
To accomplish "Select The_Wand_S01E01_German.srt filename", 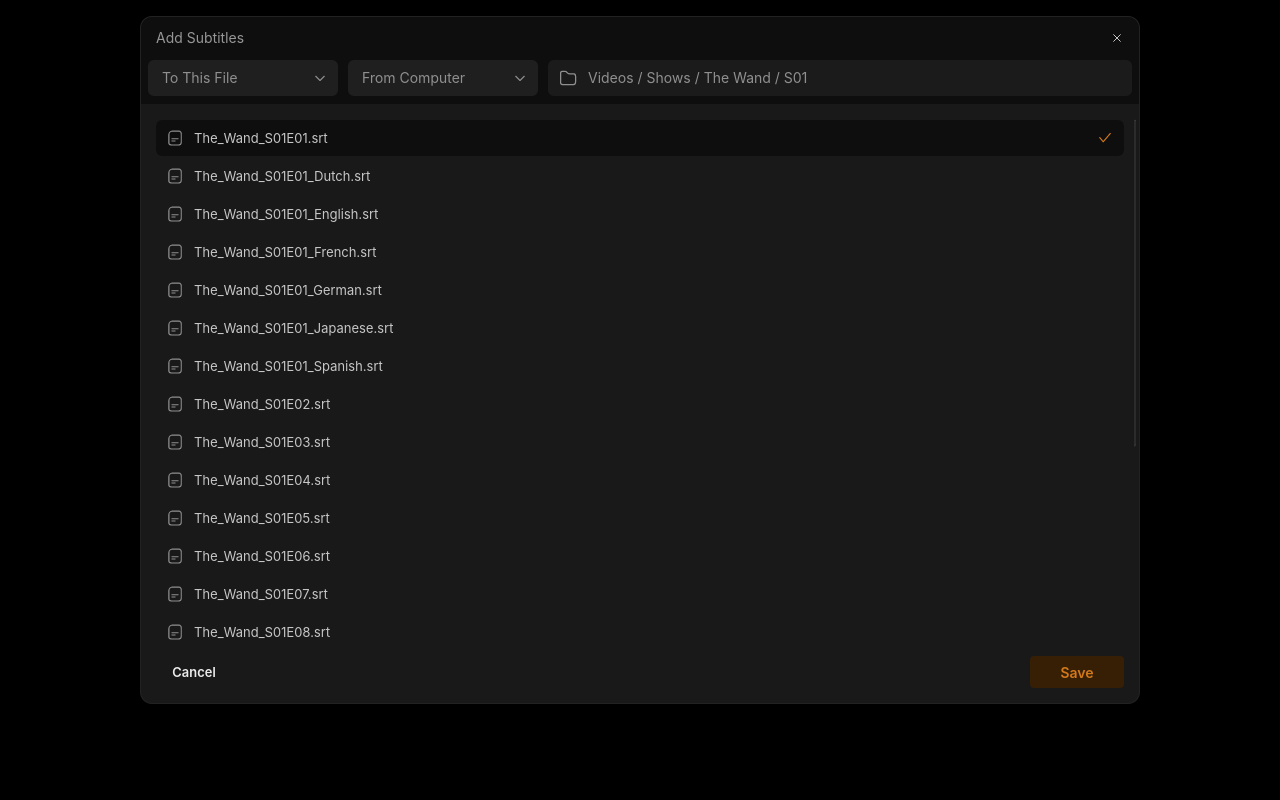I will pyautogui.click(x=288, y=290).
